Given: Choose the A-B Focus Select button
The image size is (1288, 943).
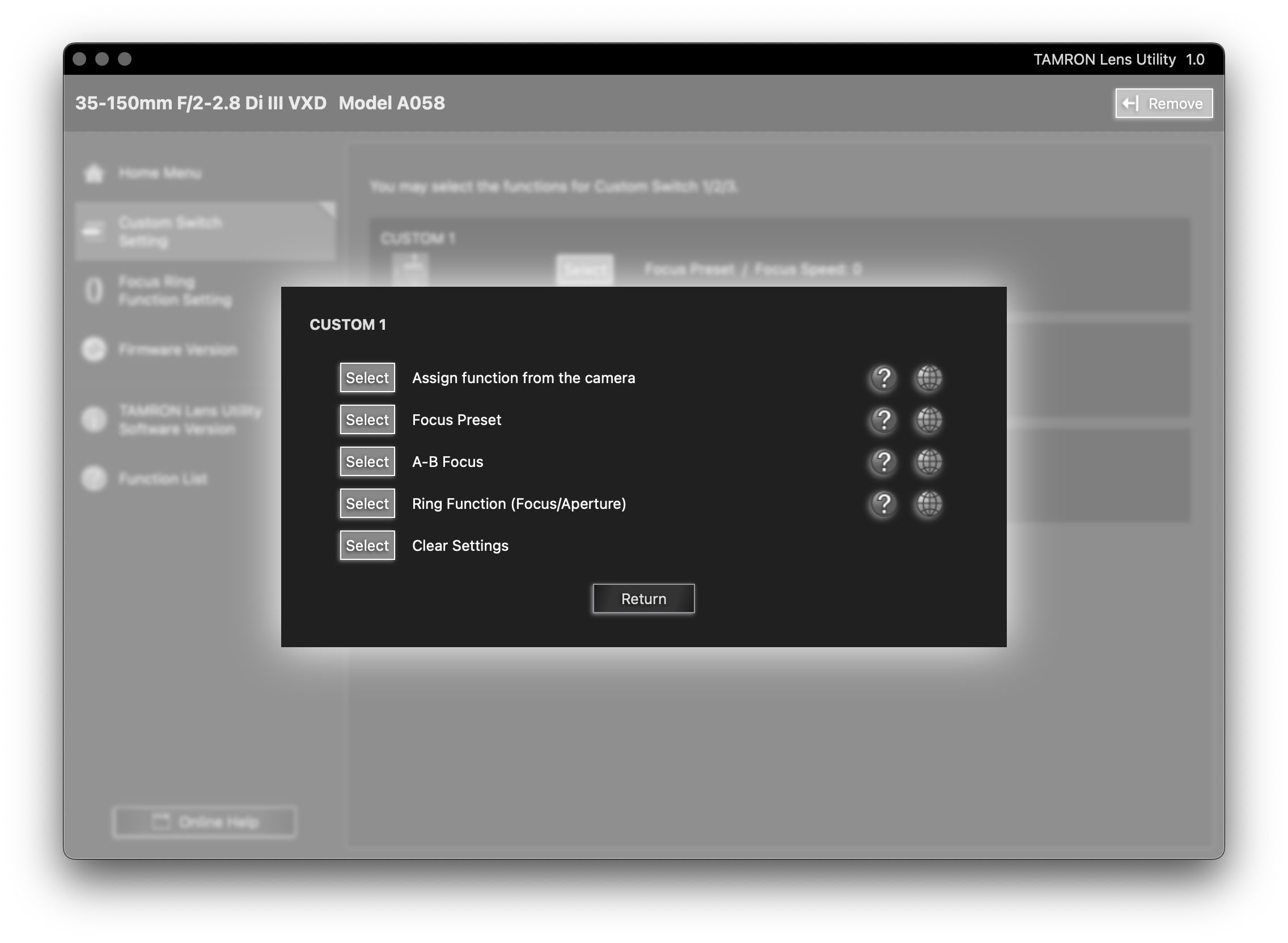Looking at the screenshot, I should click(x=367, y=462).
